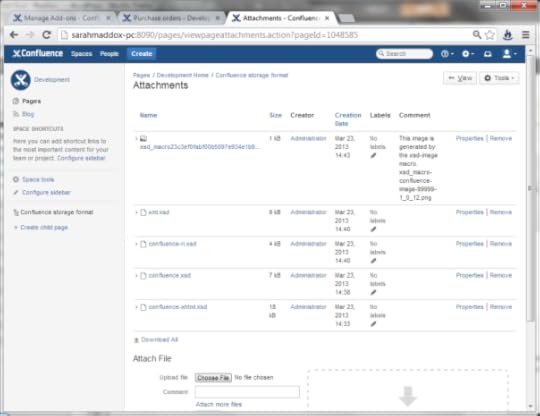Open the confluence-ri.xad attachment

[x=172, y=244]
